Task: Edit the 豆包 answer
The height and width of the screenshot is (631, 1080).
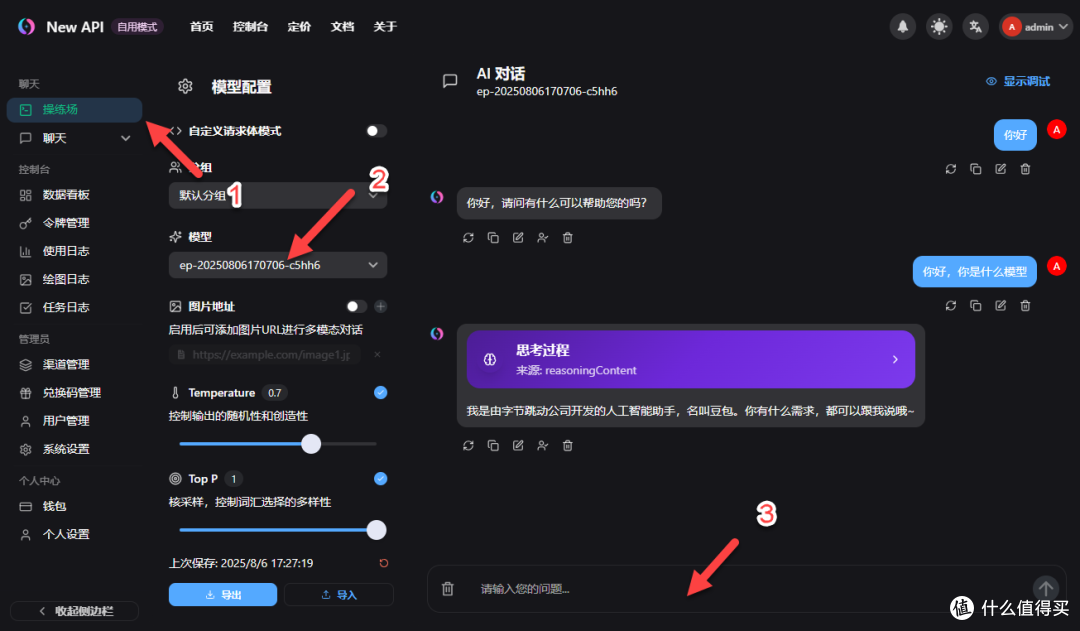Action: click(x=518, y=446)
